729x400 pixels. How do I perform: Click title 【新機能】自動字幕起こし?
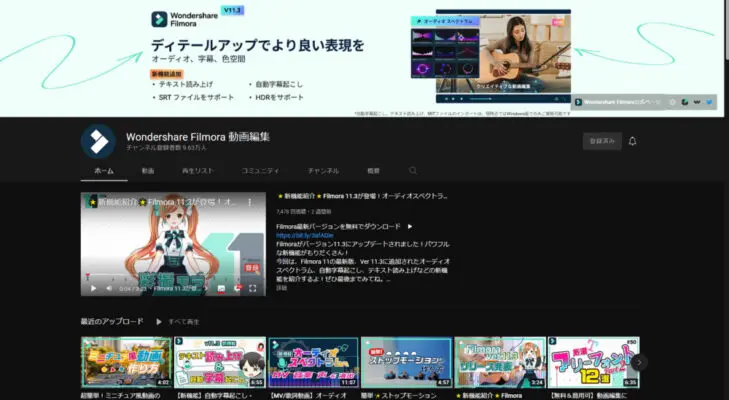tap(213, 396)
